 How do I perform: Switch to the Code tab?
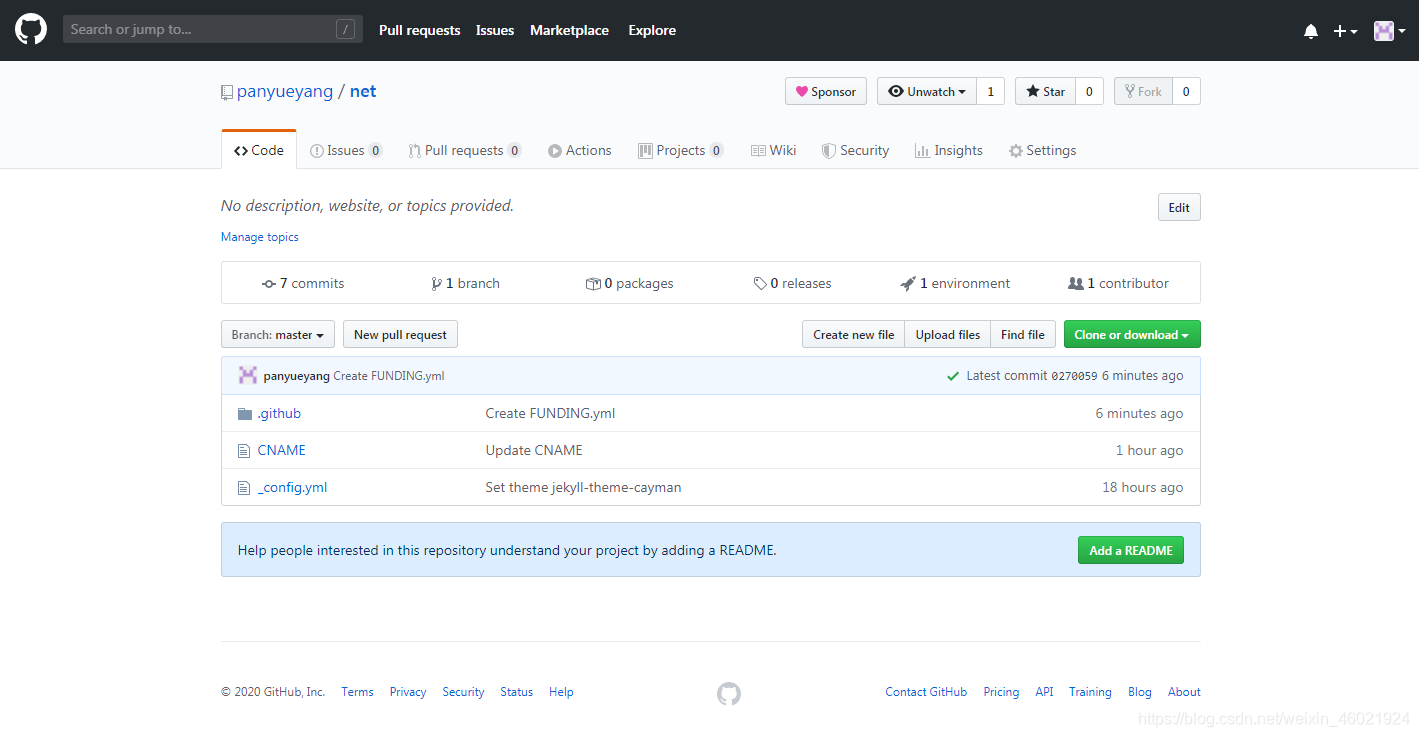[x=259, y=150]
